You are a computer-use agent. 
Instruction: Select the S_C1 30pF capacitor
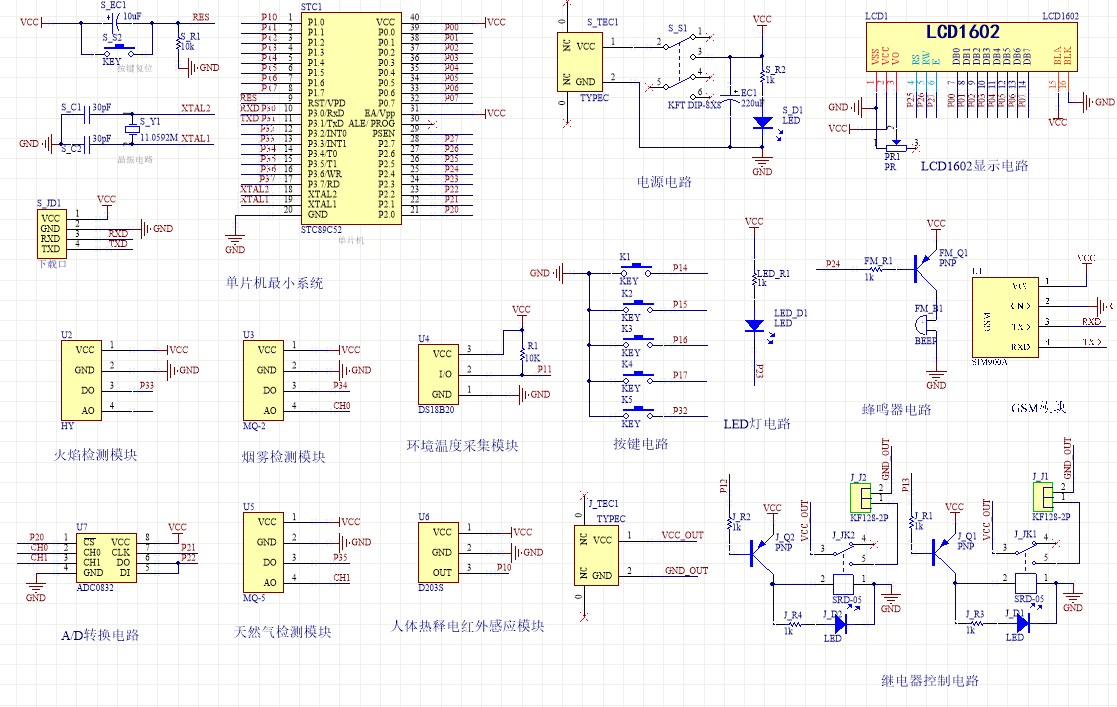tap(88, 114)
